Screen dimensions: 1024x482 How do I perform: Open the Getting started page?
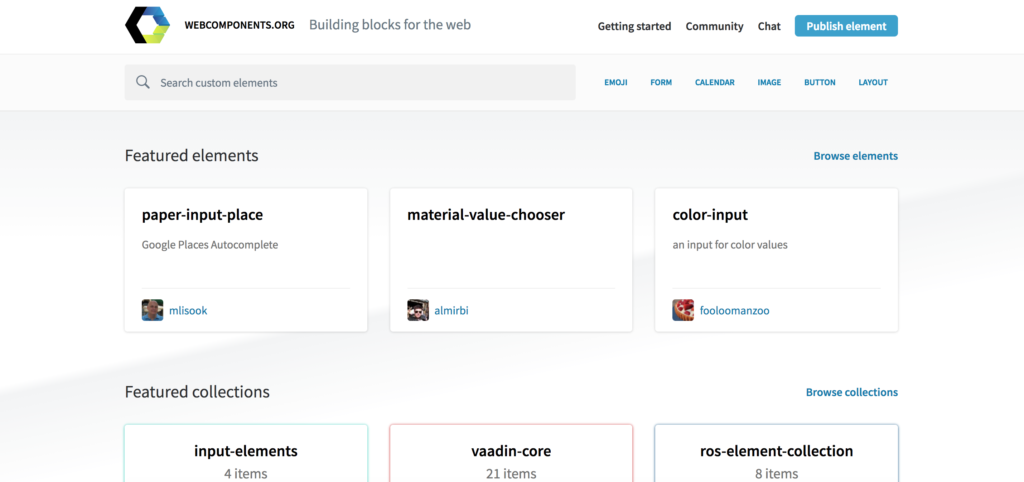click(634, 26)
